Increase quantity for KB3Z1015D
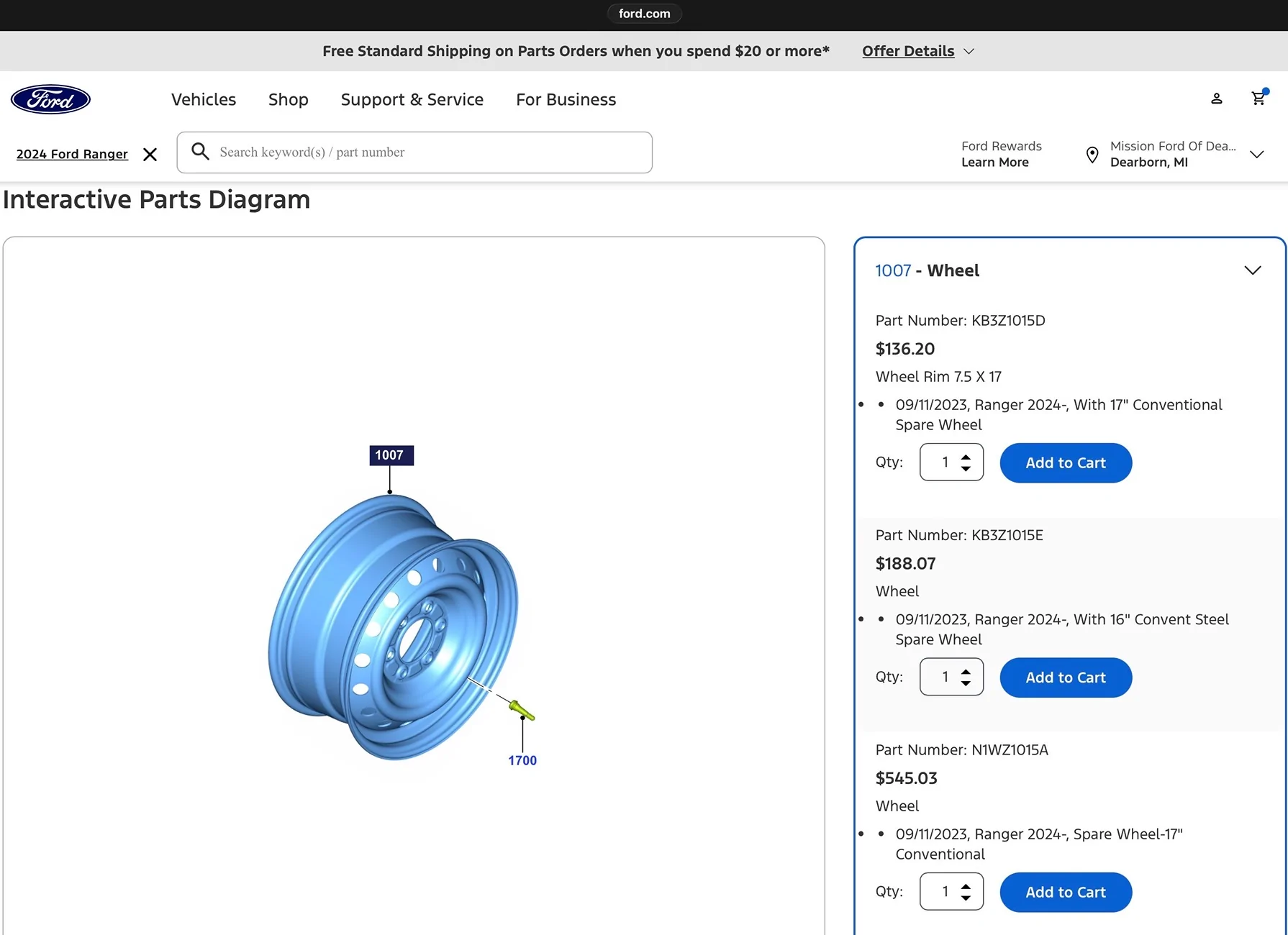The height and width of the screenshot is (935, 1288). [966, 457]
